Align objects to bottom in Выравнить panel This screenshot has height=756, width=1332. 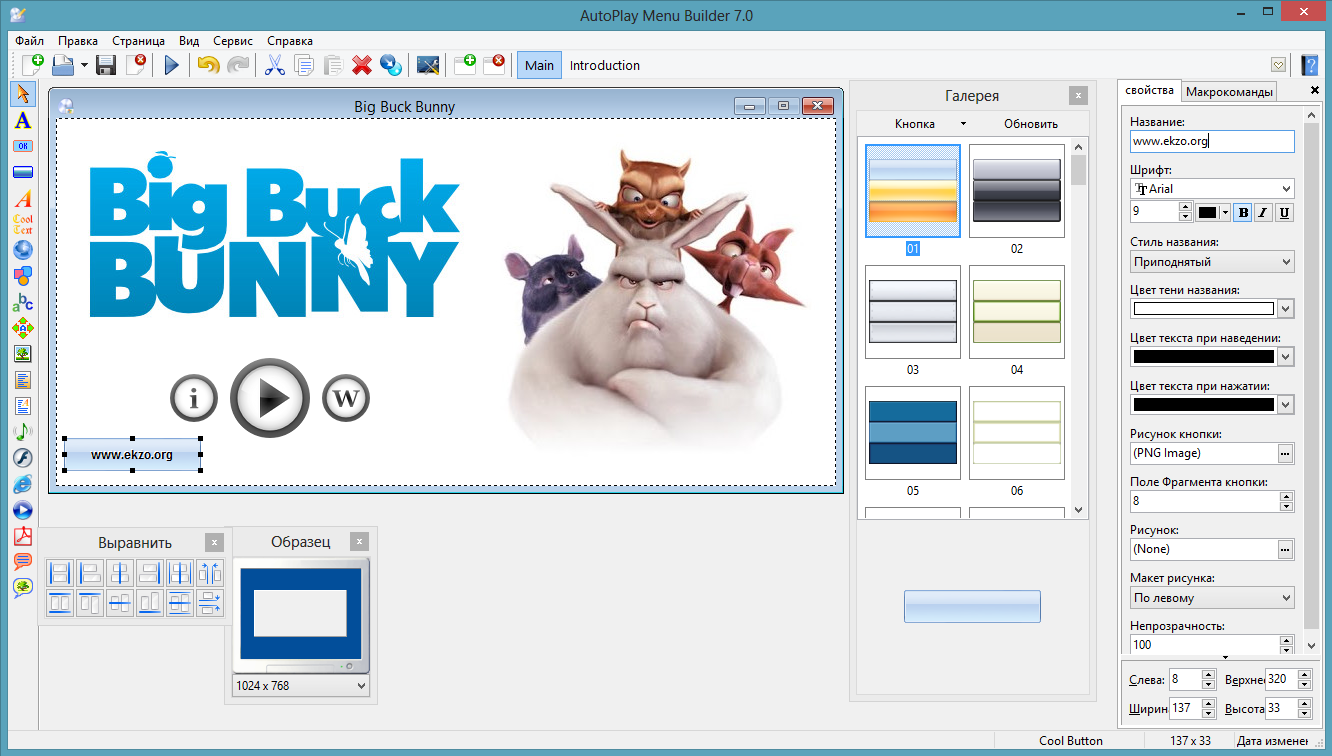click(150, 603)
